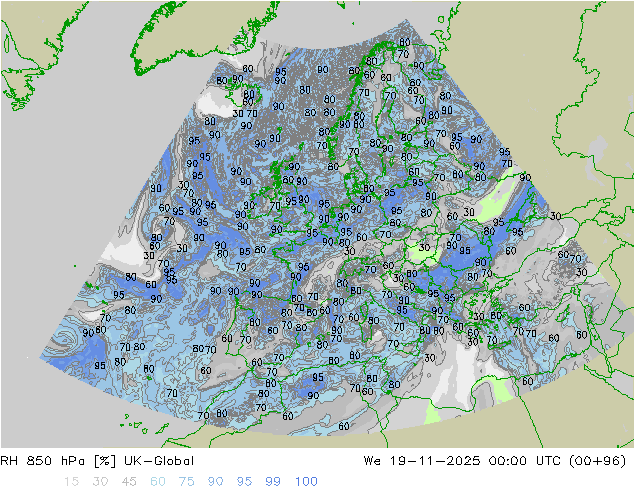This screenshot has width=634, height=490.
Task: Click the 'RH 850 hPa' title text
Action: pos(43,461)
